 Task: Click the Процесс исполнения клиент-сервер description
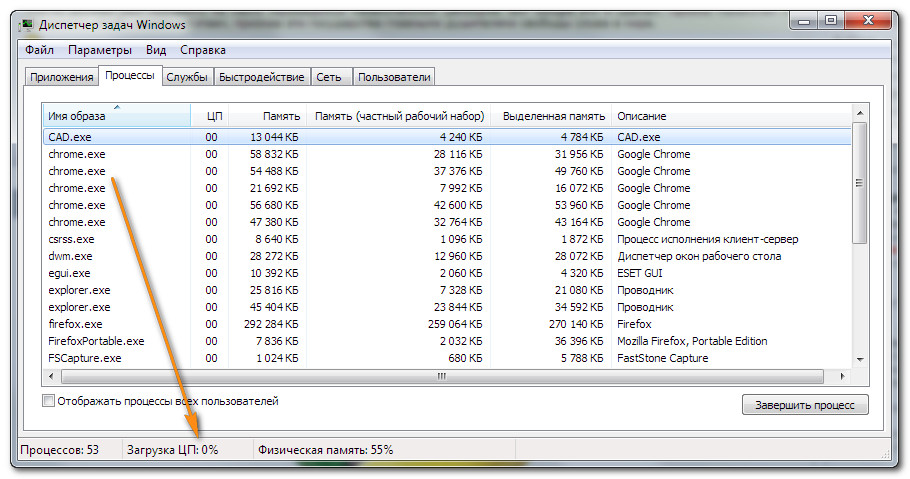707,239
